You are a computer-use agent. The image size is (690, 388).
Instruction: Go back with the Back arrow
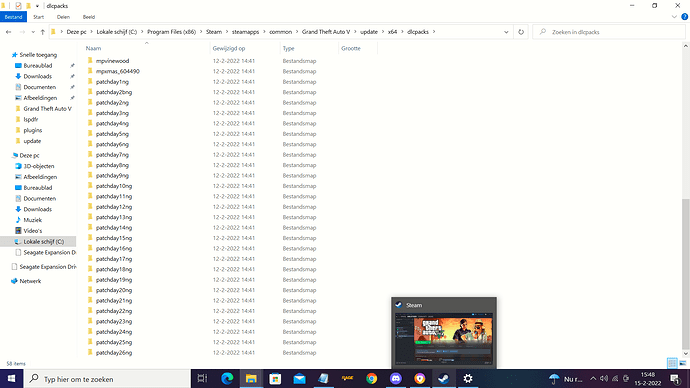tap(8, 32)
